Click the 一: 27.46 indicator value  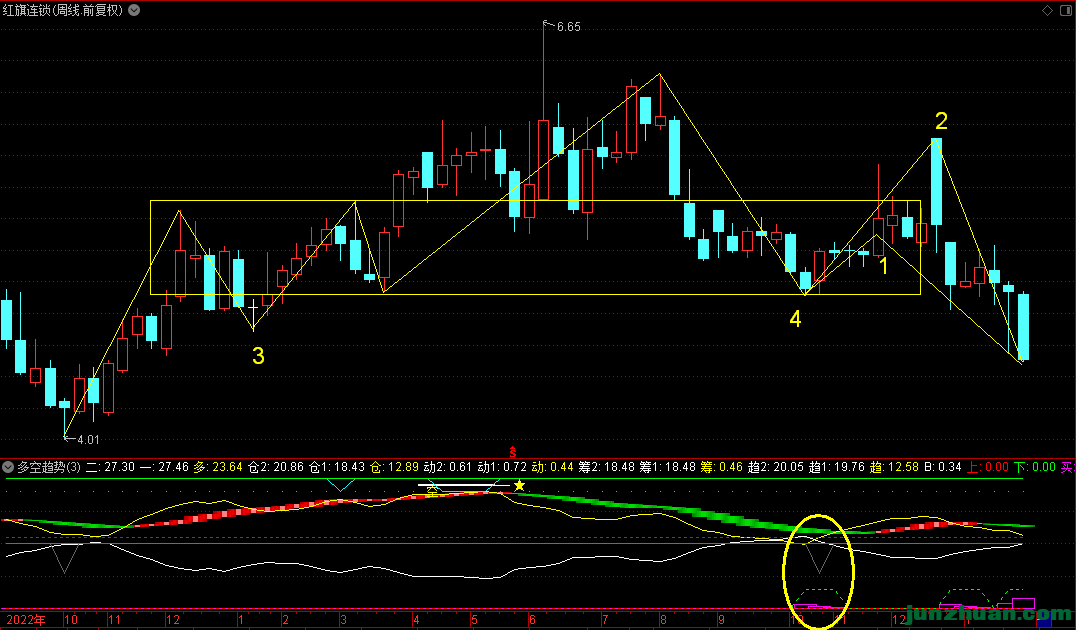[x=164, y=467]
